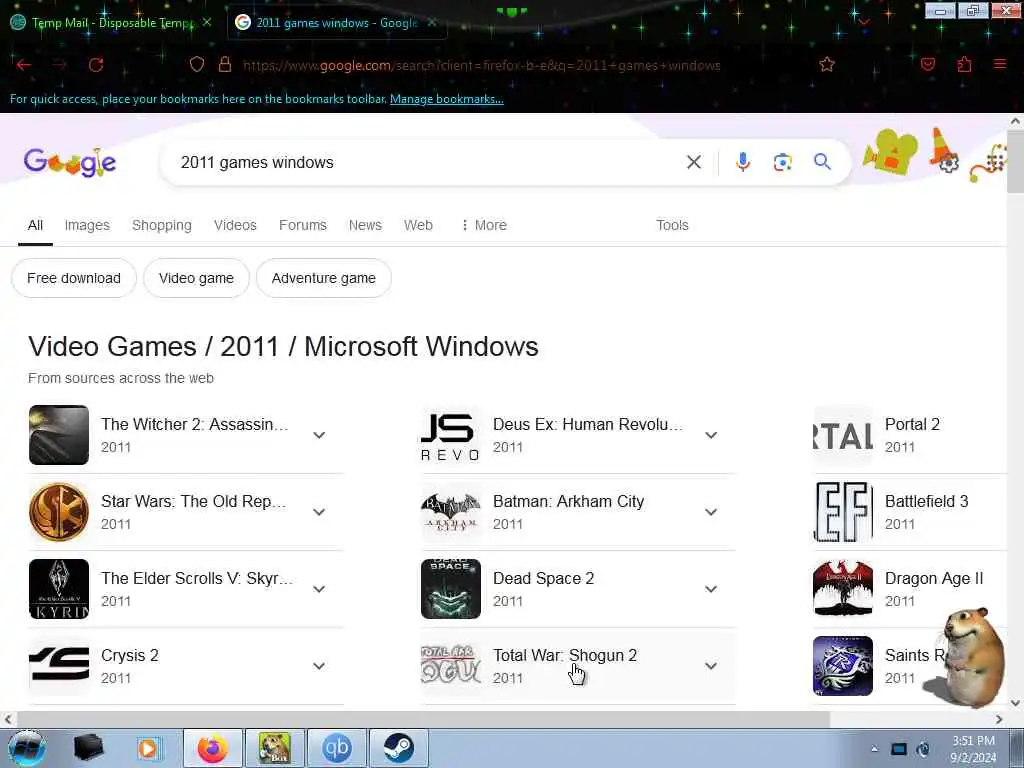The width and height of the screenshot is (1024, 768).
Task: Submit search with the magnifier icon
Action: click(822, 162)
